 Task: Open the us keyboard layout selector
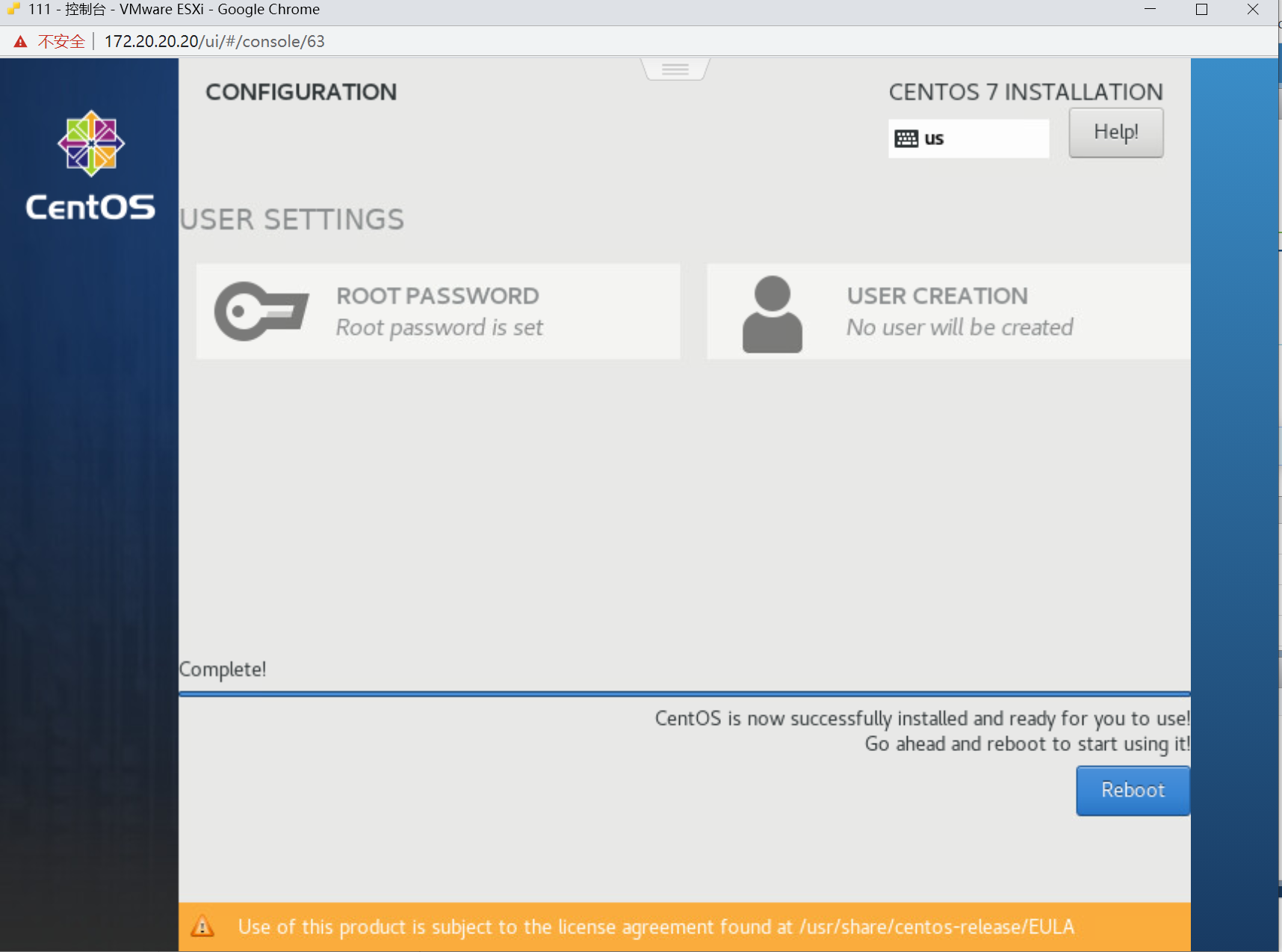point(968,139)
